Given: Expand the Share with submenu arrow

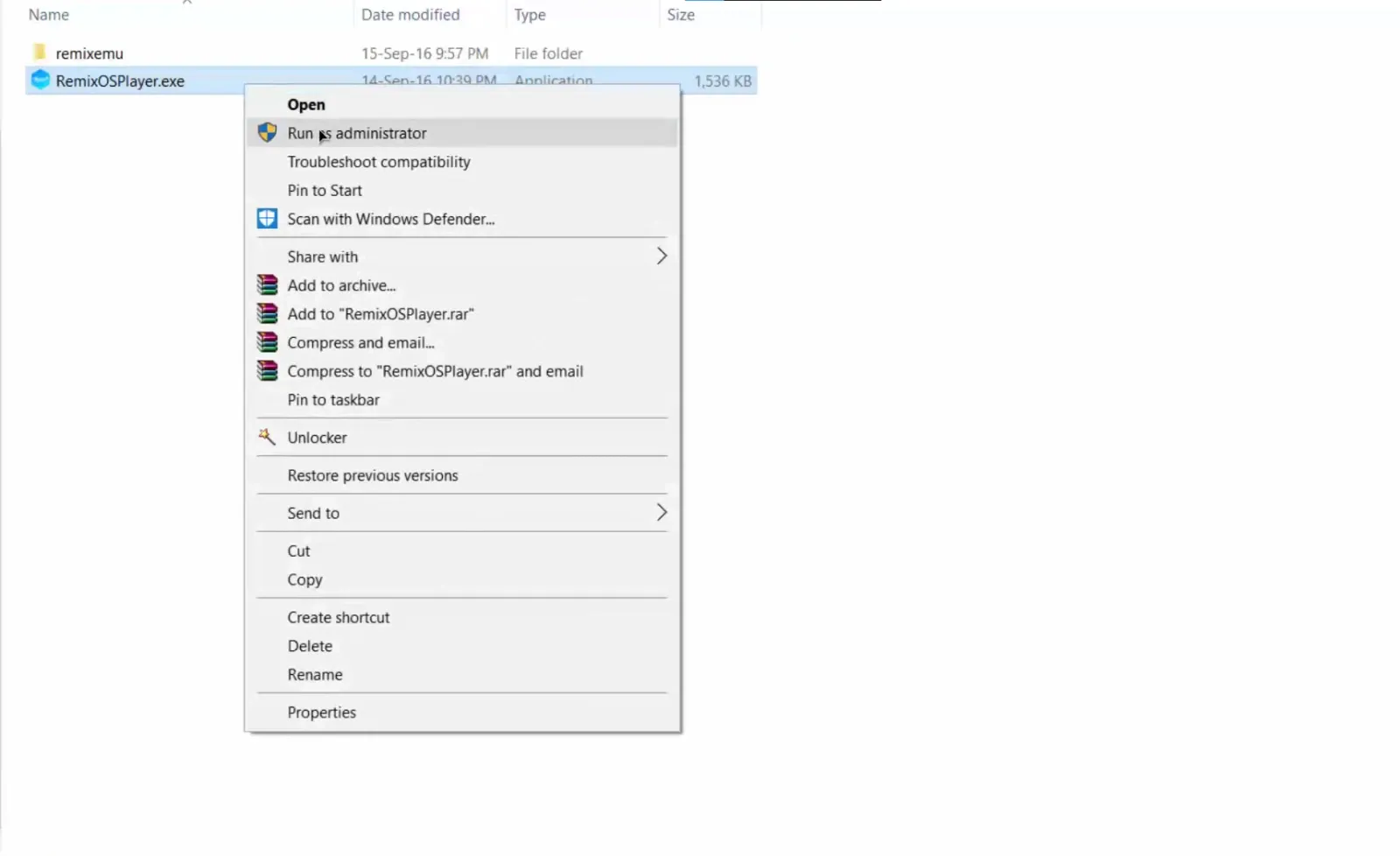Looking at the screenshot, I should coord(661,256).
